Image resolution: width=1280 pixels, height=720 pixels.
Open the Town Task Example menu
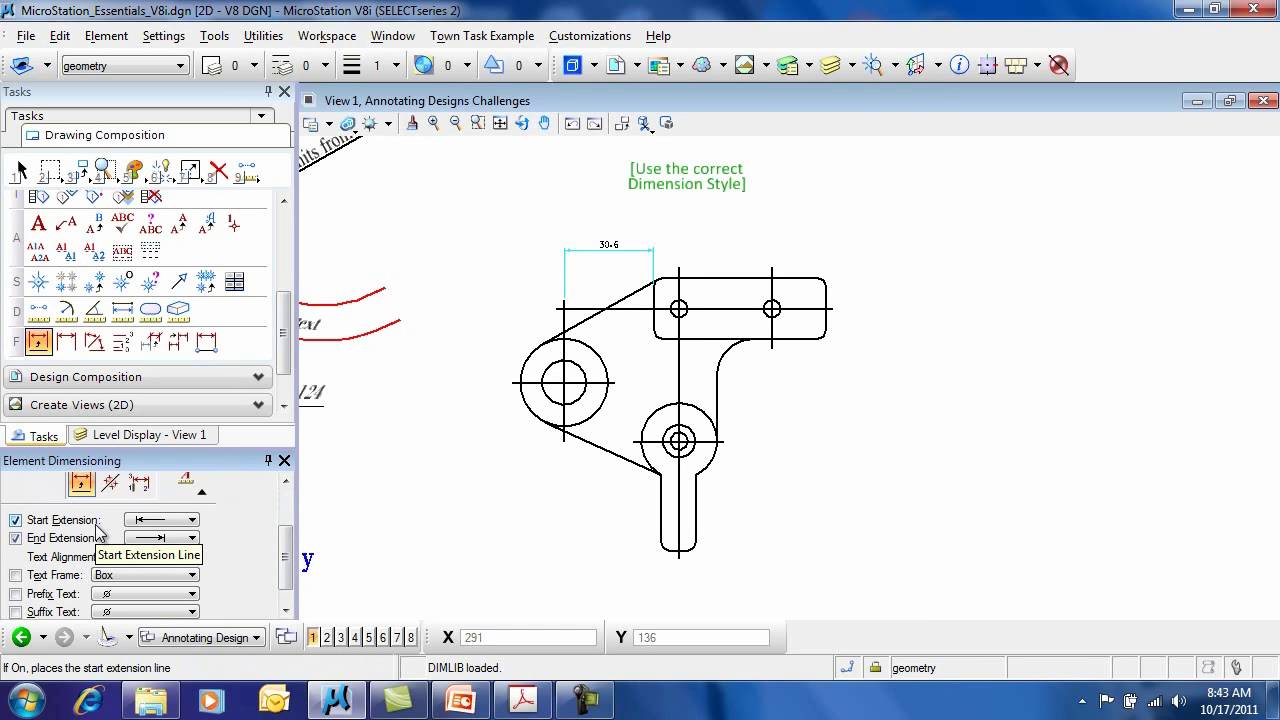(482, 36)
